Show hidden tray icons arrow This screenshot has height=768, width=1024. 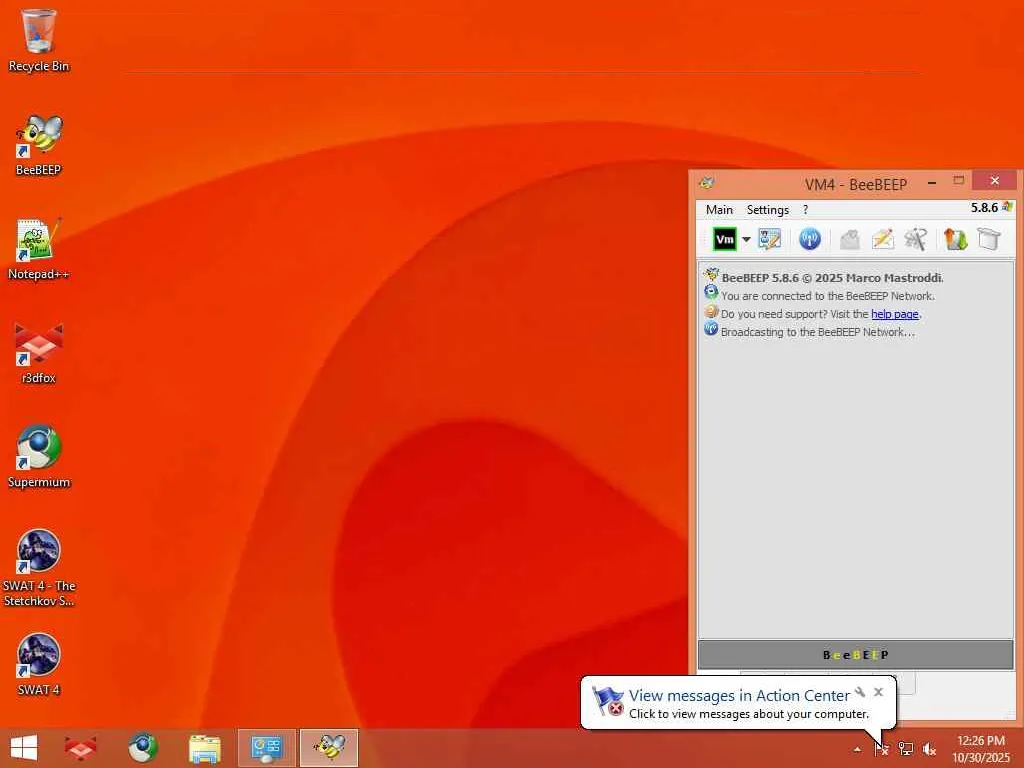[x=857, y=750]
